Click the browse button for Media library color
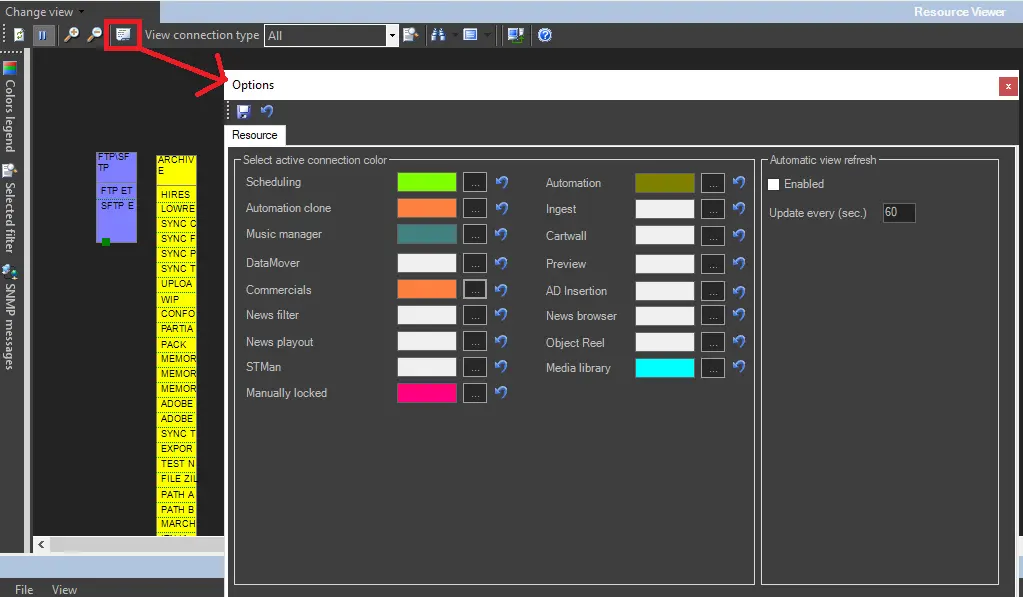The height and width of the screenshot is (597, 1023). tap(713, 368)
